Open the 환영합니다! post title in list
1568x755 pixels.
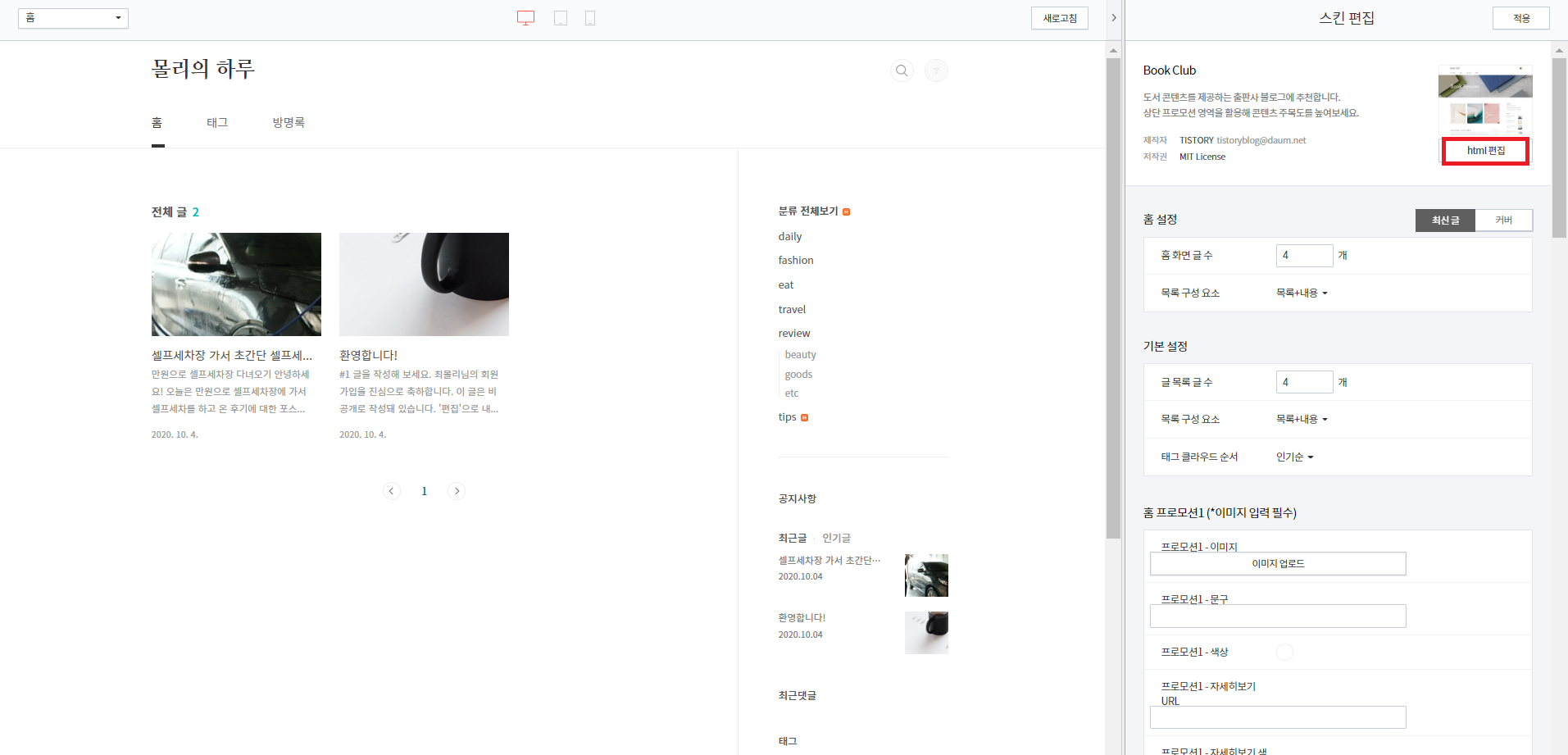click(368, 355)
